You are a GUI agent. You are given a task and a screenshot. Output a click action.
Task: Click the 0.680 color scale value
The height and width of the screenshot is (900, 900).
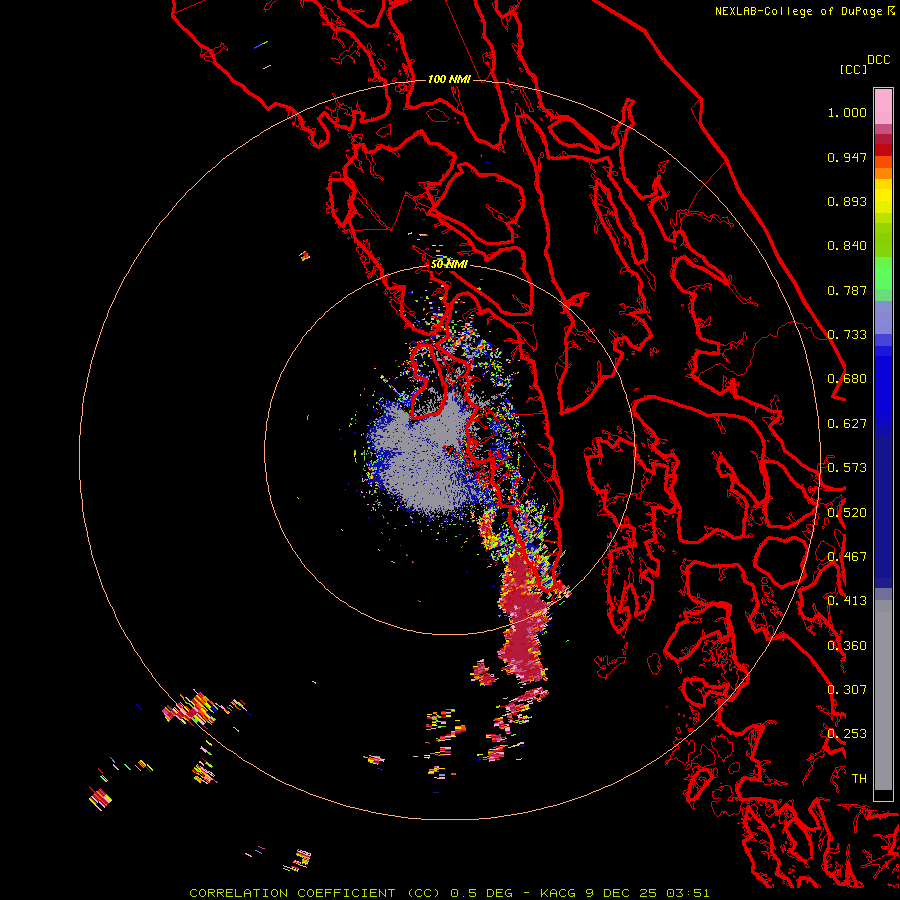click(847, 379)
